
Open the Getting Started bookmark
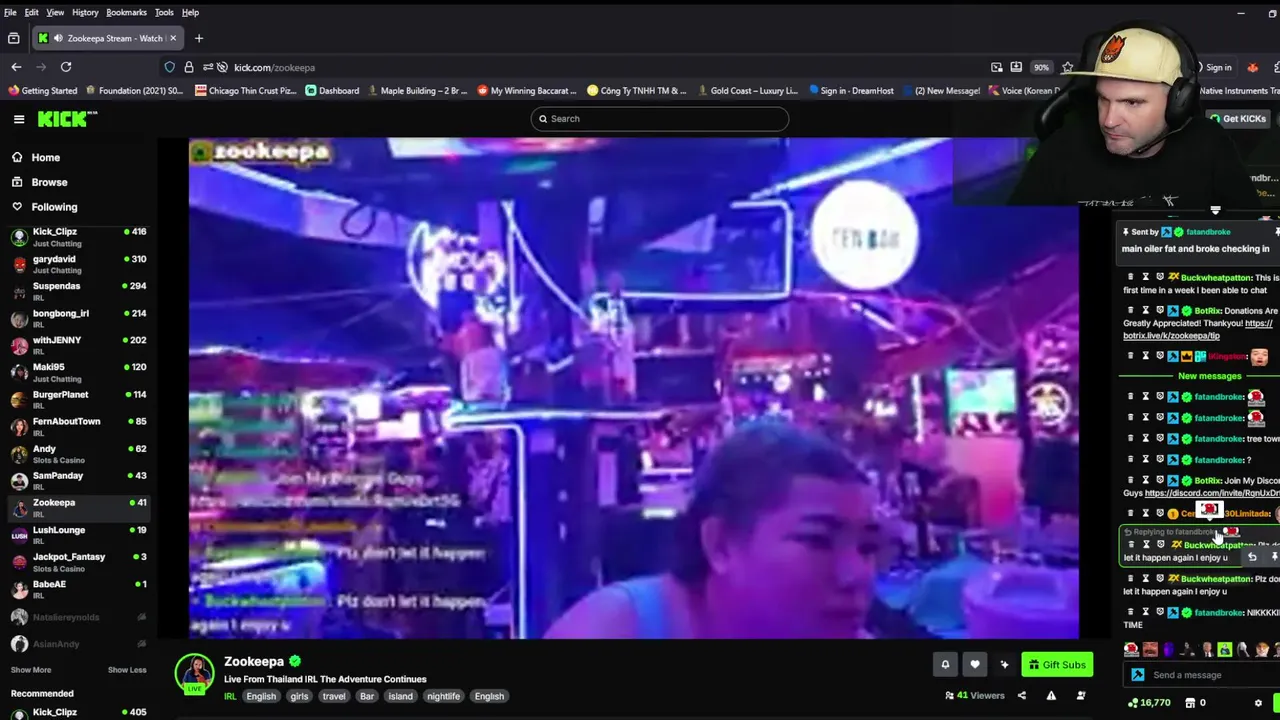(43, 91)
